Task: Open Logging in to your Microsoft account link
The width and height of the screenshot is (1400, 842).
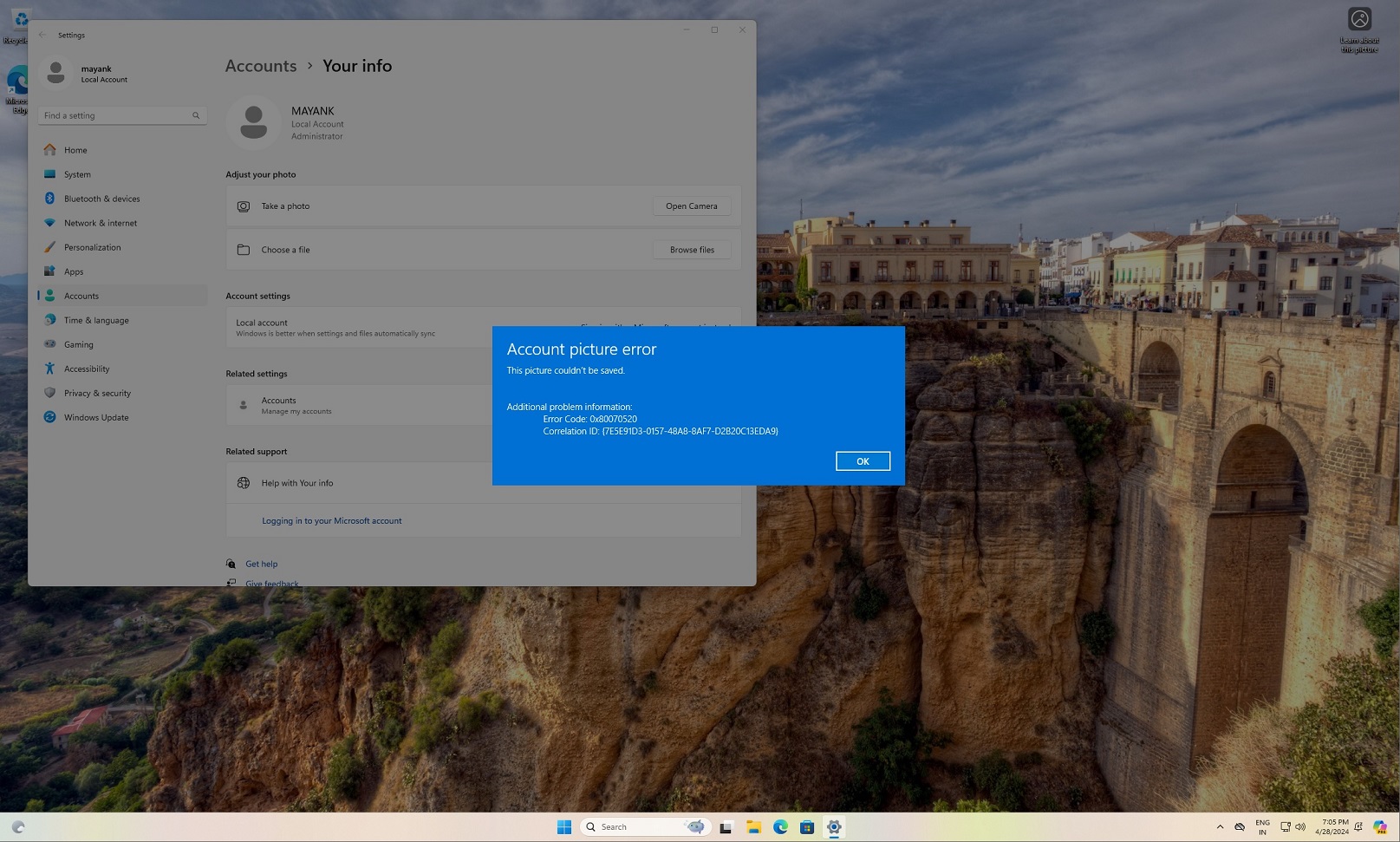Action: point(331,521)
